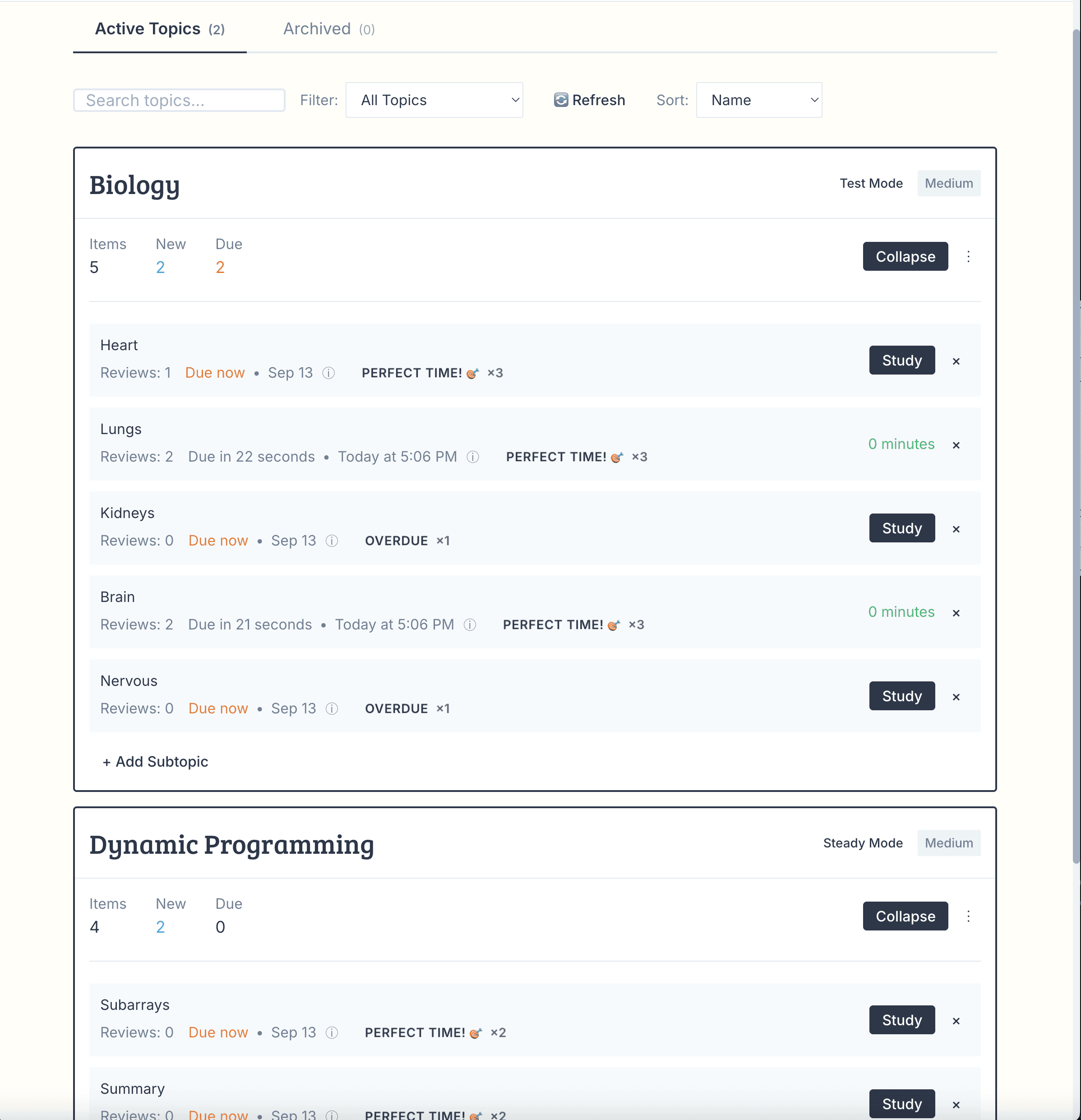
Task: View Subarrays schedule info icon
Action: tap(332, 1032)
